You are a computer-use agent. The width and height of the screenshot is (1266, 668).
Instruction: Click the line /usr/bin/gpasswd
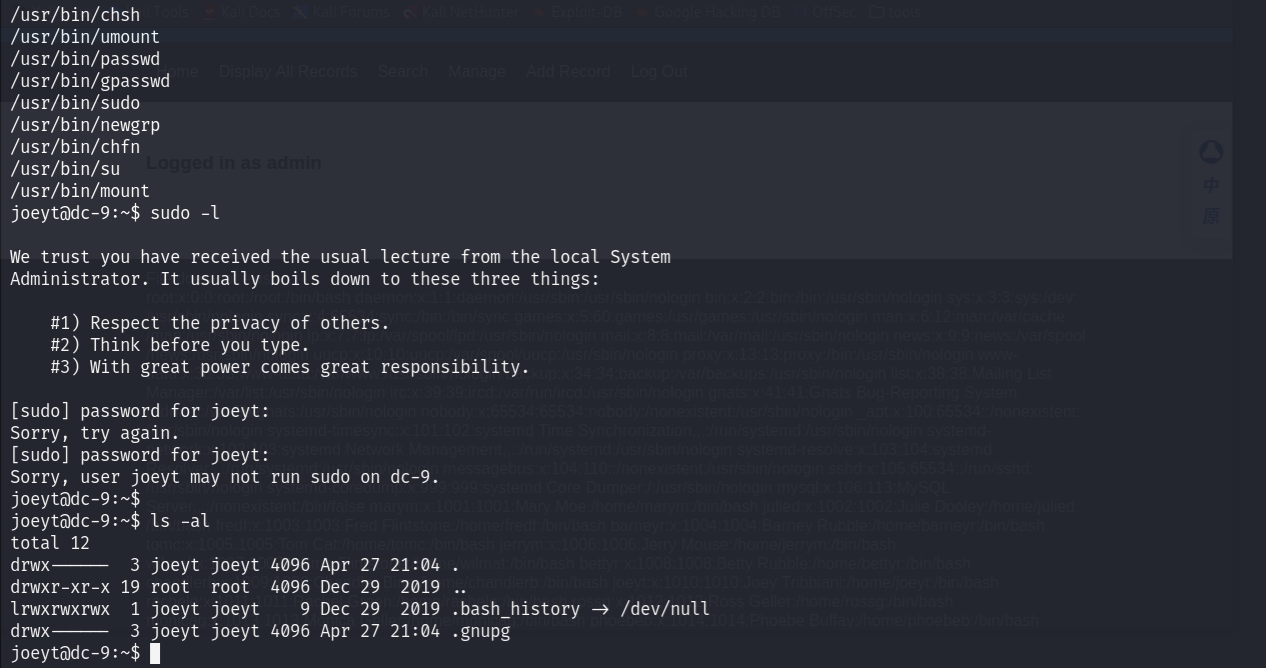(90, 81)
